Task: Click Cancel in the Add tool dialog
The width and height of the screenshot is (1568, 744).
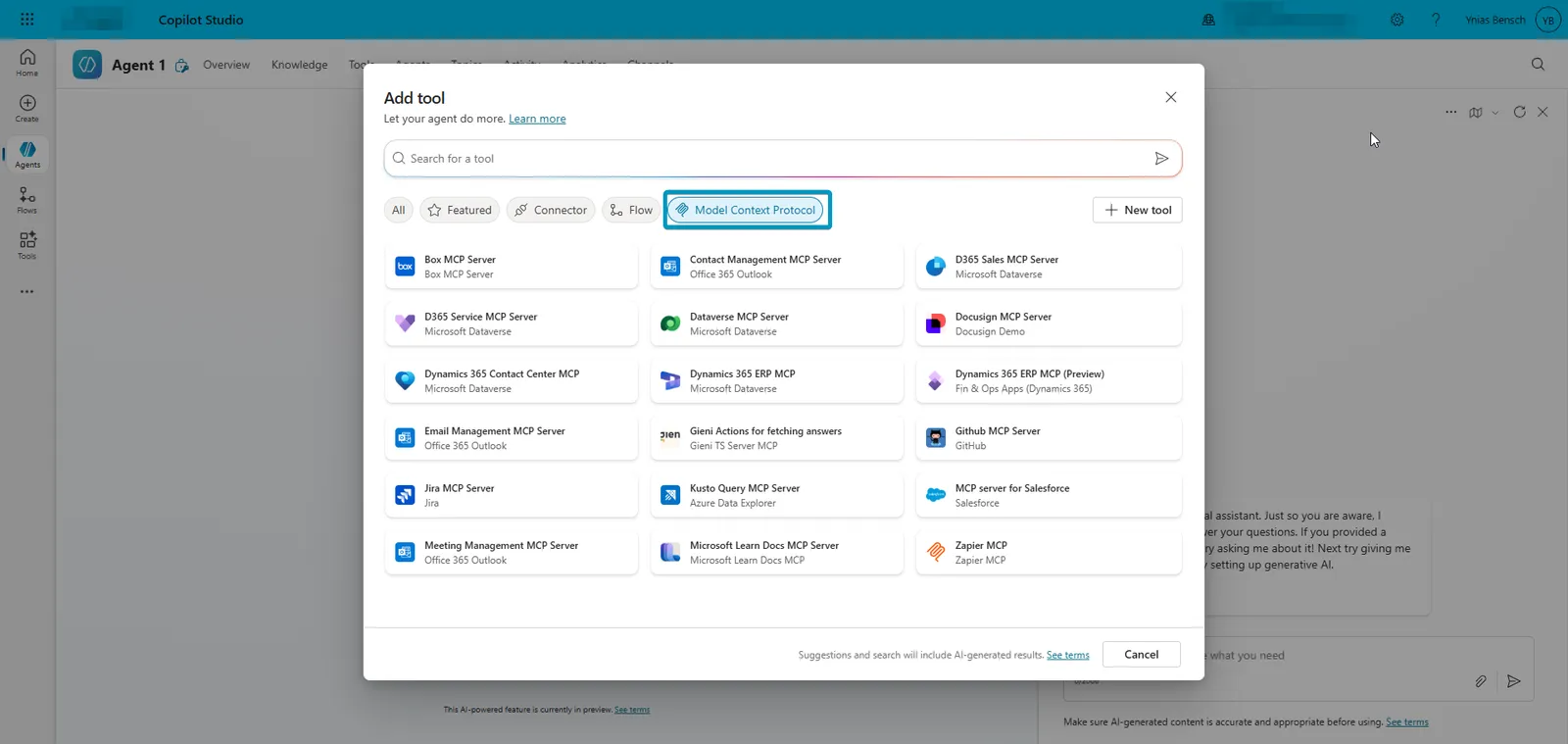Action: [1142, 654]
